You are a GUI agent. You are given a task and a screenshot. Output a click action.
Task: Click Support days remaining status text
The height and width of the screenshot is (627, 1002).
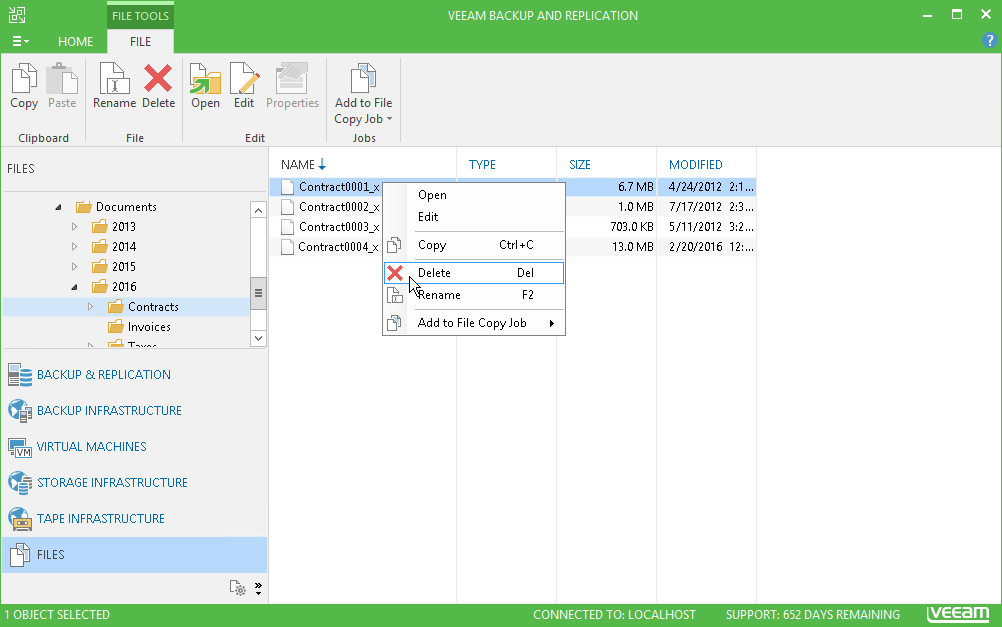click(812, 615)
